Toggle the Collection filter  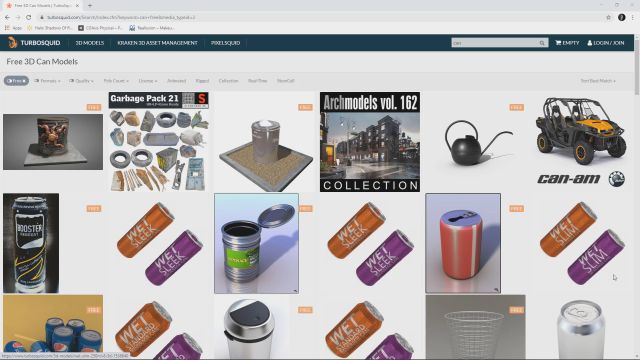click(228, 81)
